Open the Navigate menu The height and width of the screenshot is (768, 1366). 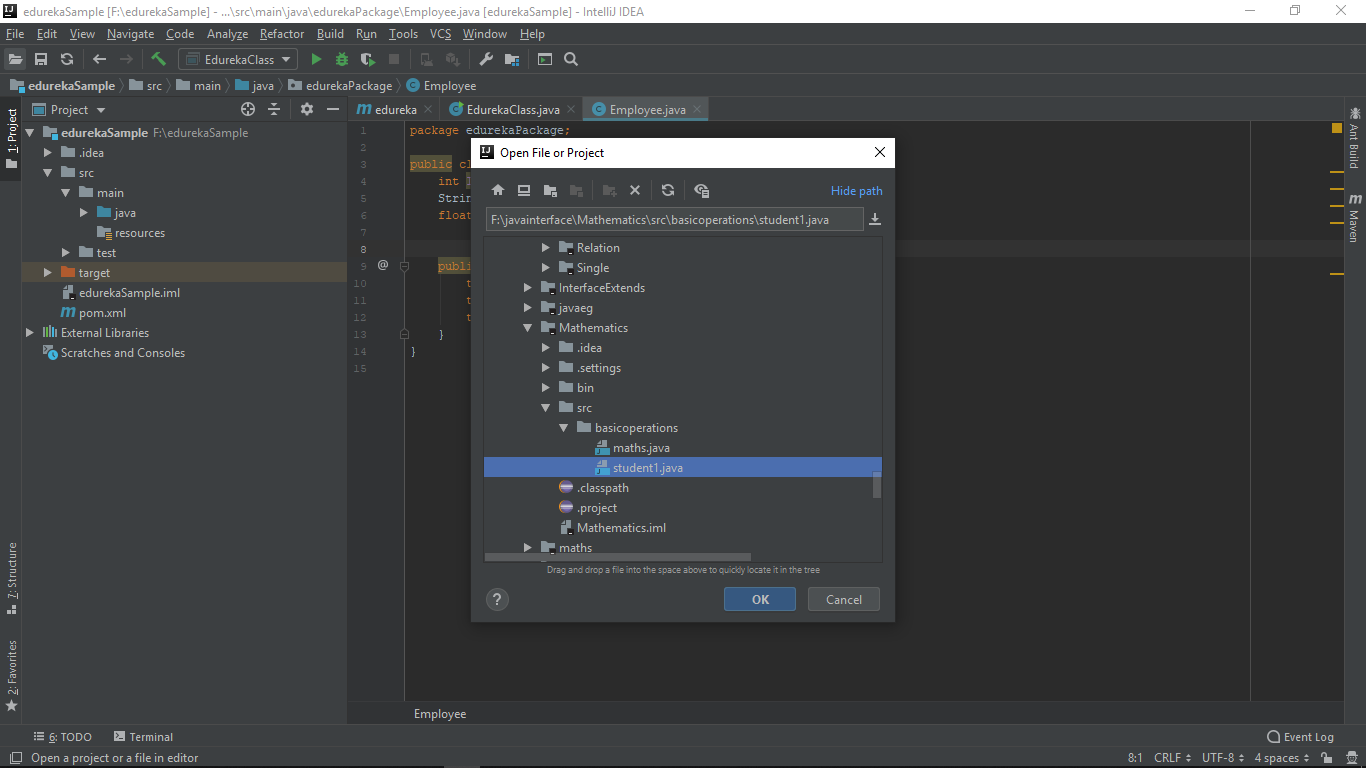(131, 34)
